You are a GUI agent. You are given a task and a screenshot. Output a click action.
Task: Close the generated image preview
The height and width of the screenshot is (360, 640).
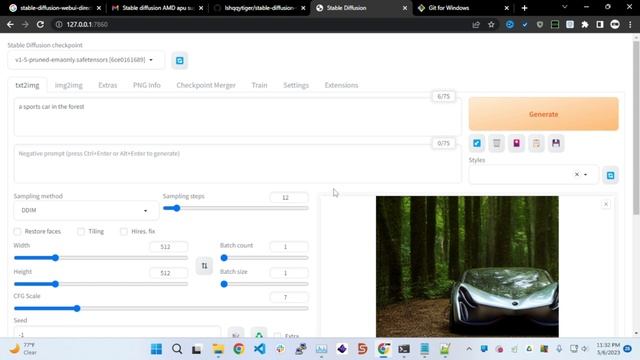[x=606, y=204]
